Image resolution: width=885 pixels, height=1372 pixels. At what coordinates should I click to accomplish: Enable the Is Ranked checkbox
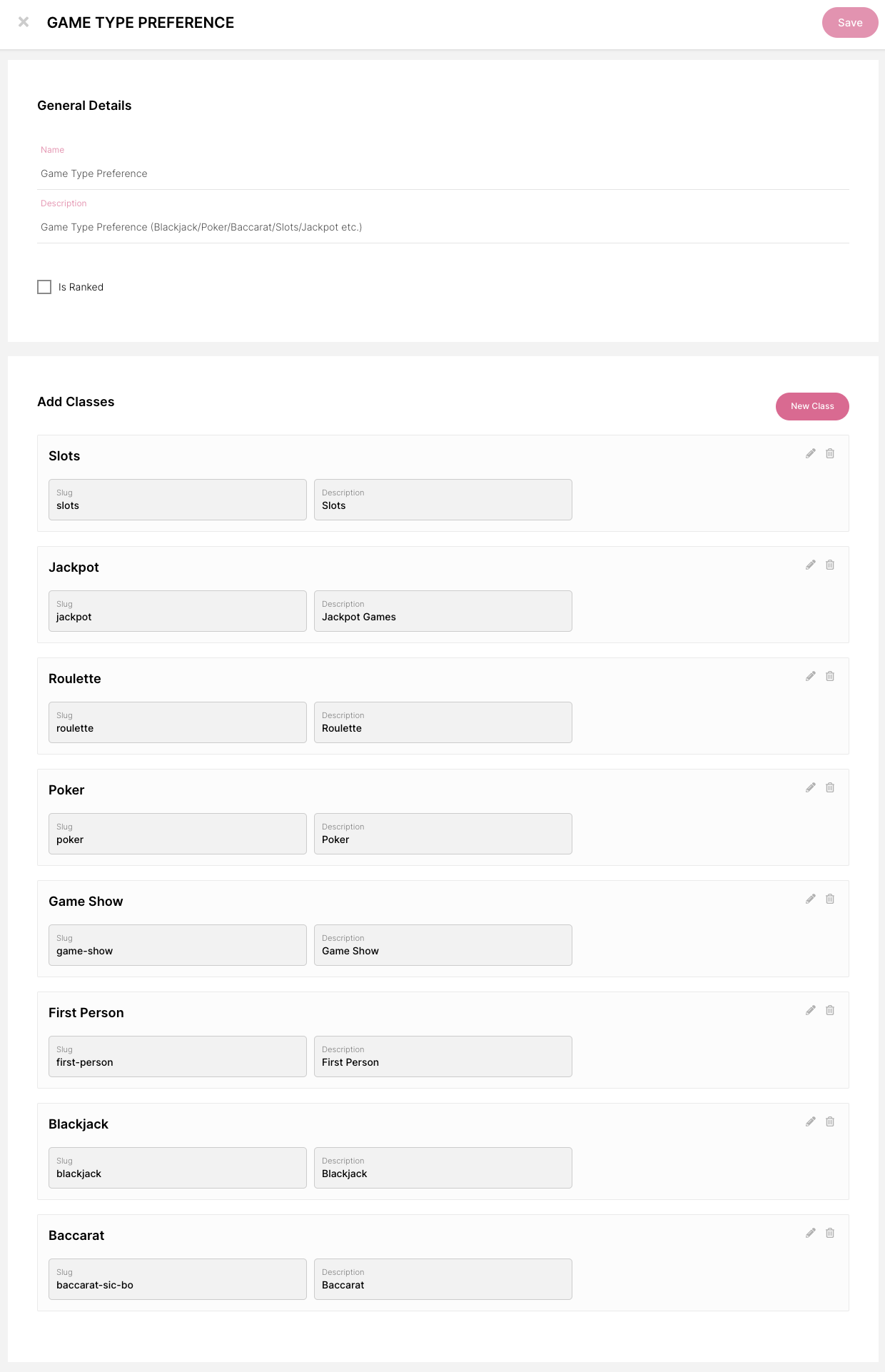pos(44,287)
